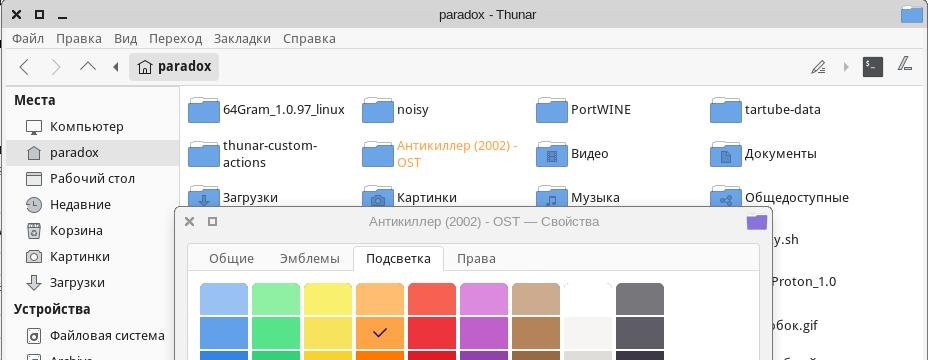Click the purple folder icon in dialog titlebar
Screen dimensions: 928x360
757,222
